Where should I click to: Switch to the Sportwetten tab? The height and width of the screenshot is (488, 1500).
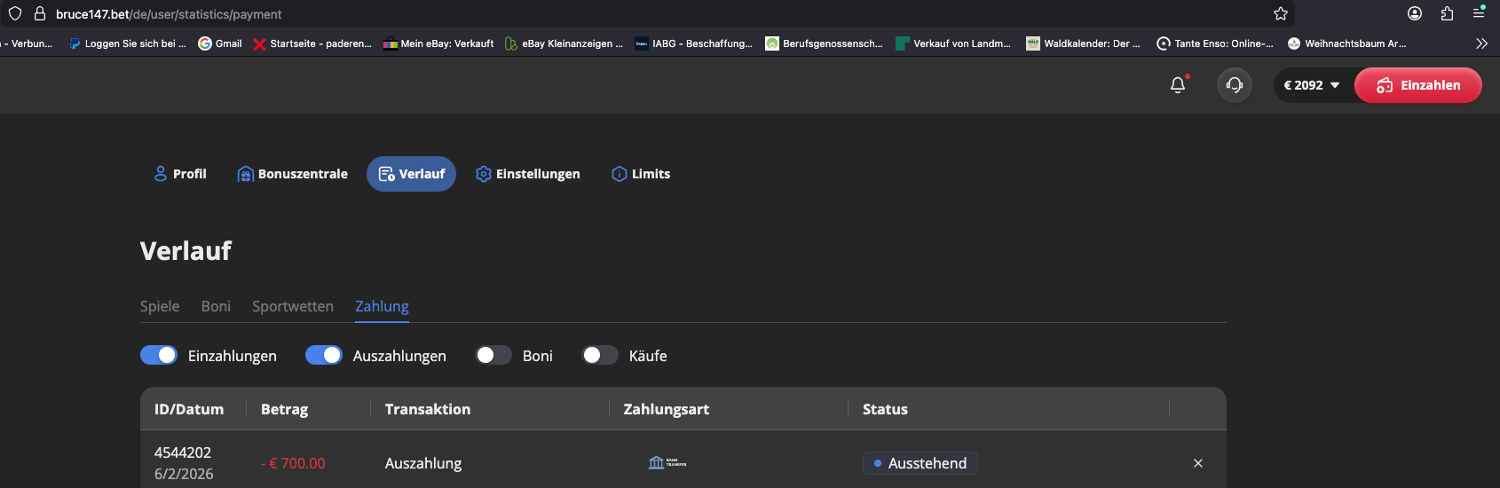(293, 306)
